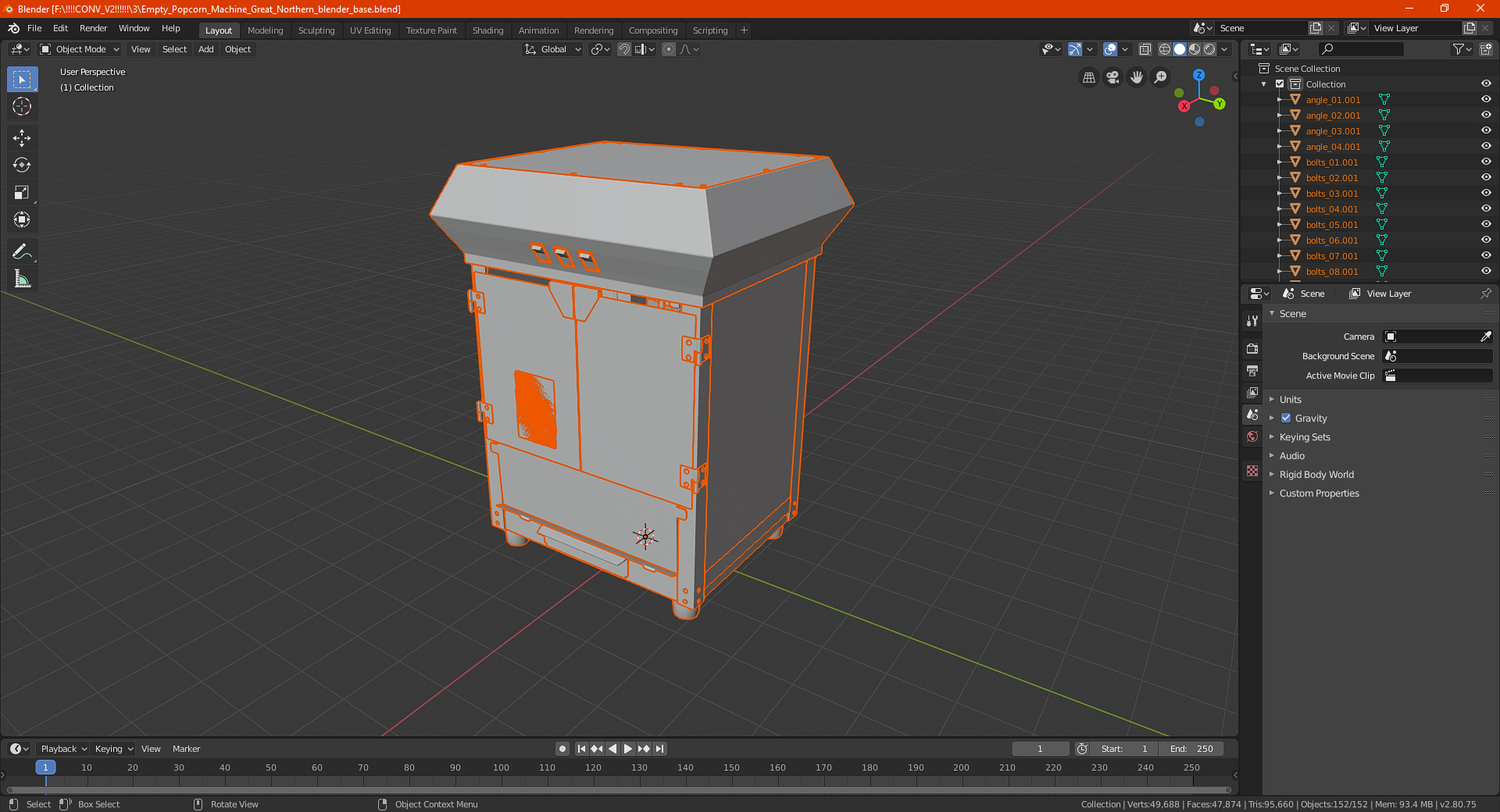The image size is (1500, 812).
Task: Hide Collection with eye icon
Action: pyautogui.click(x=1486, y=84)
